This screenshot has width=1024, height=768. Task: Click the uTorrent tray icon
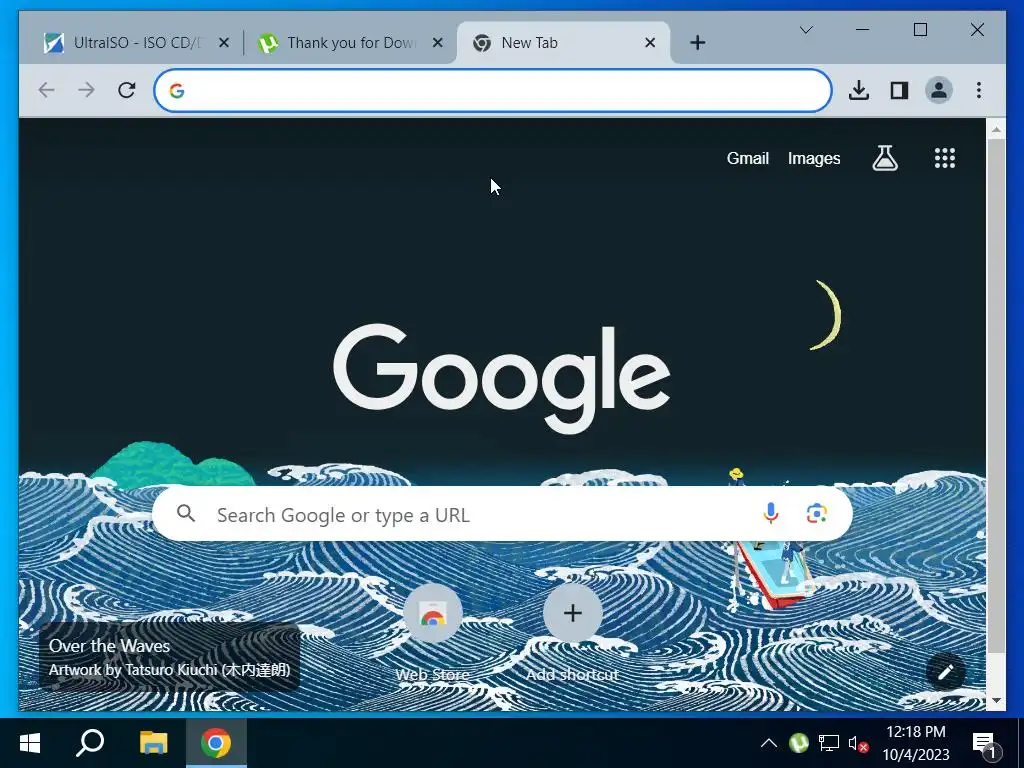[799, 743]
